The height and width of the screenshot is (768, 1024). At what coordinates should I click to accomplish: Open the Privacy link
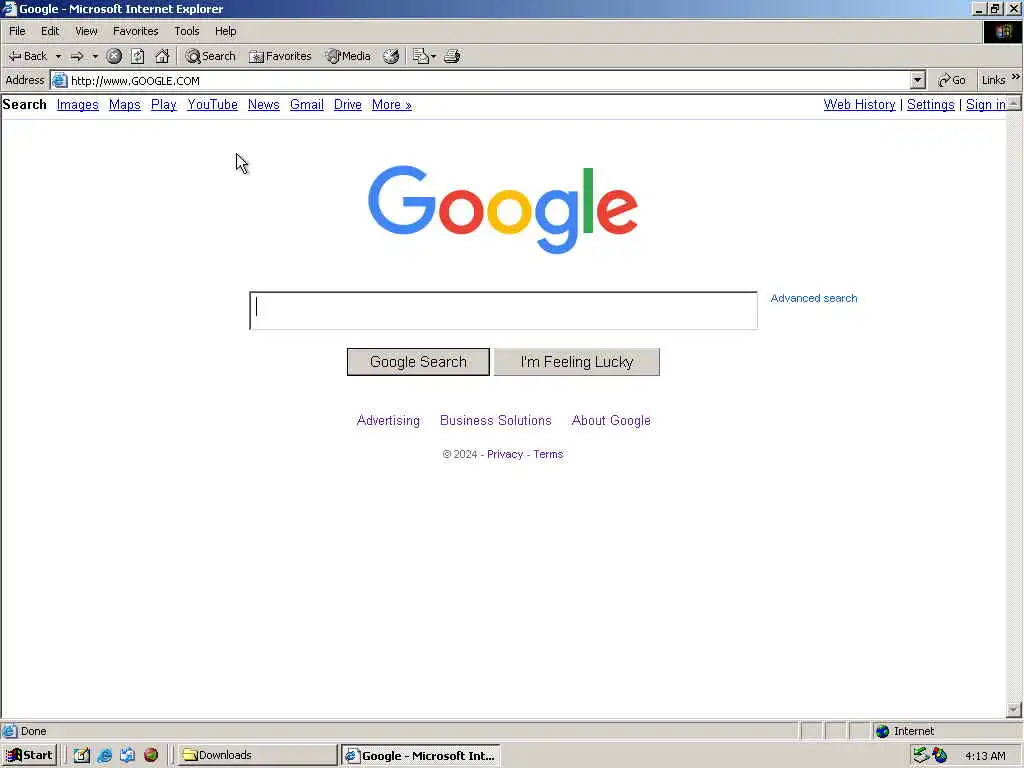coord(505,455)
